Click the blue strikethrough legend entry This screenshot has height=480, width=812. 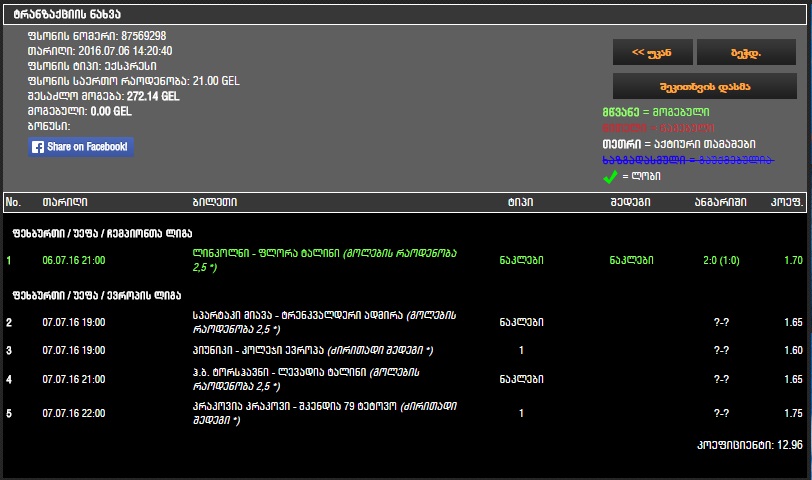(688, 161)
